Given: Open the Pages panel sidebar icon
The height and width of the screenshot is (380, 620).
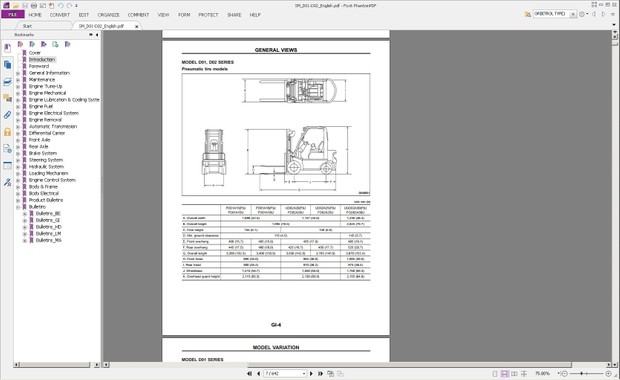Looking at the screenshot, I should [x=8, y=65].
